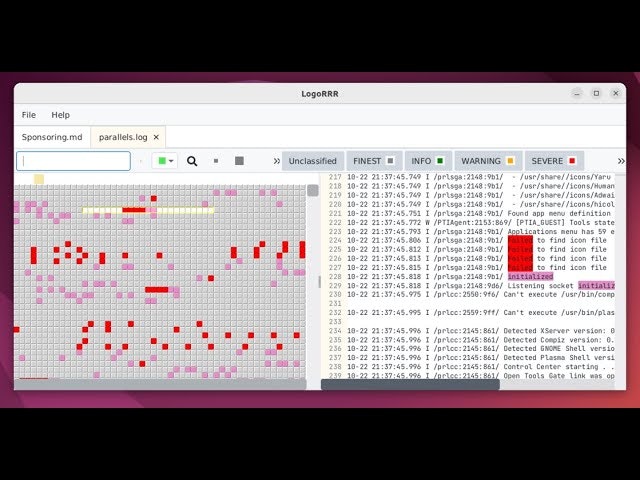
Task: Toggle the INFO filter button
Action: pos(428,161)
